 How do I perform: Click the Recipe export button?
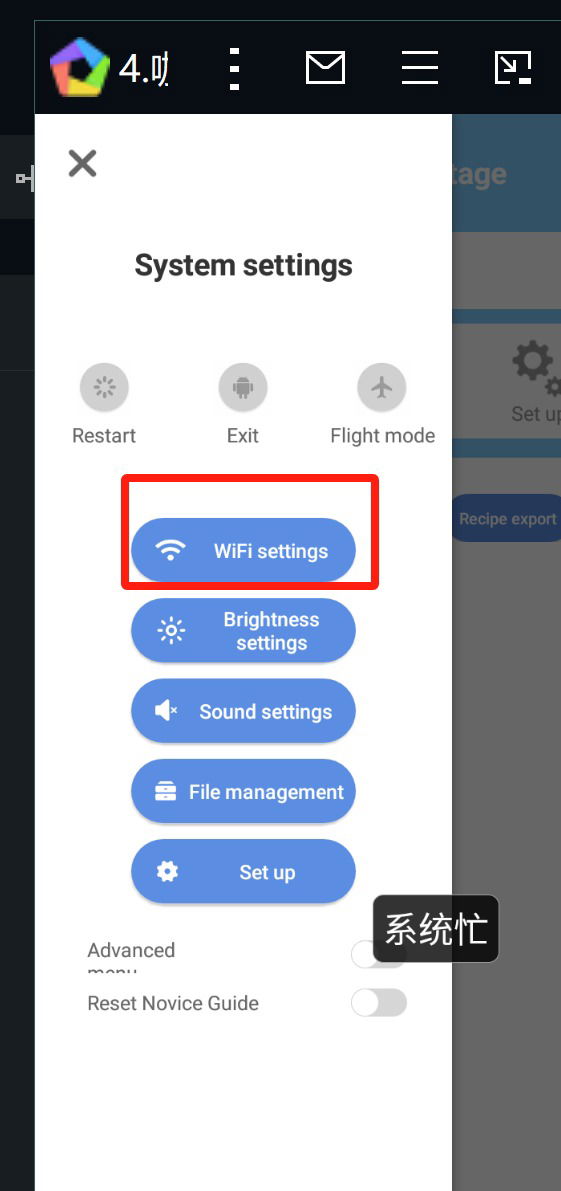(506, 519)
